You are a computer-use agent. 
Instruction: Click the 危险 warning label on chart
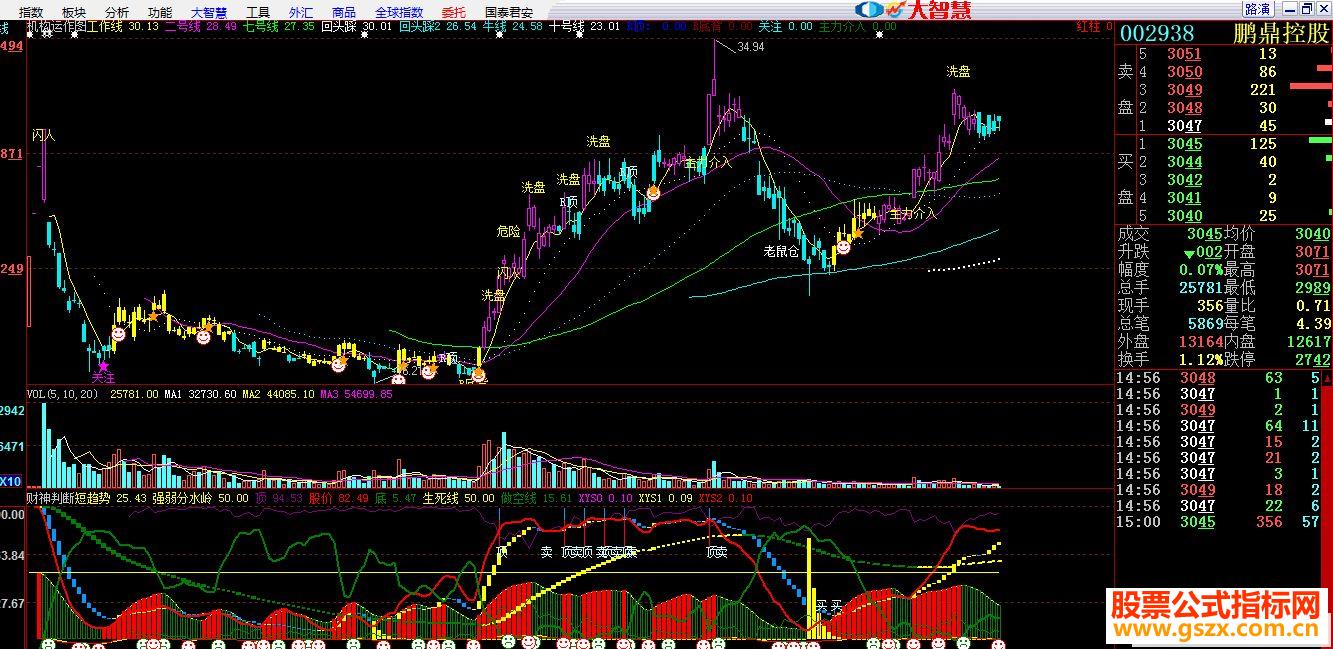[508, 231]
